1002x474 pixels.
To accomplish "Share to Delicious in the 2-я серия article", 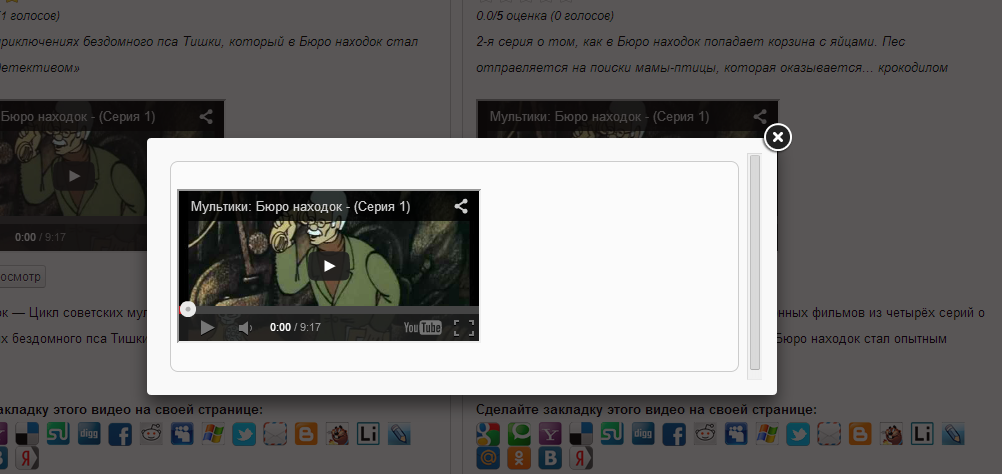I will point(581,434).
